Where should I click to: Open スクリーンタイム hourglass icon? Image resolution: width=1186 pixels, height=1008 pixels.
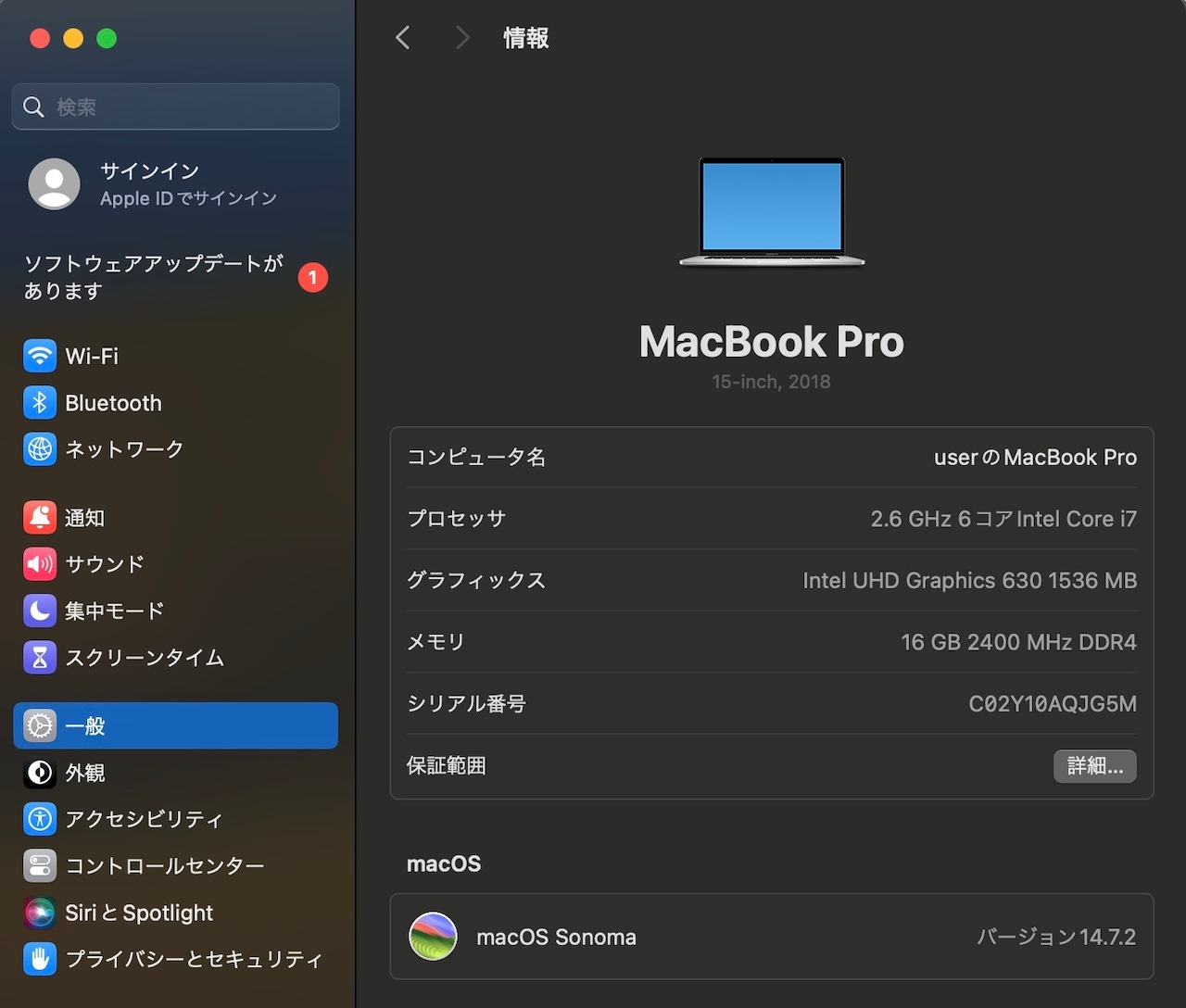pos(40,657)
